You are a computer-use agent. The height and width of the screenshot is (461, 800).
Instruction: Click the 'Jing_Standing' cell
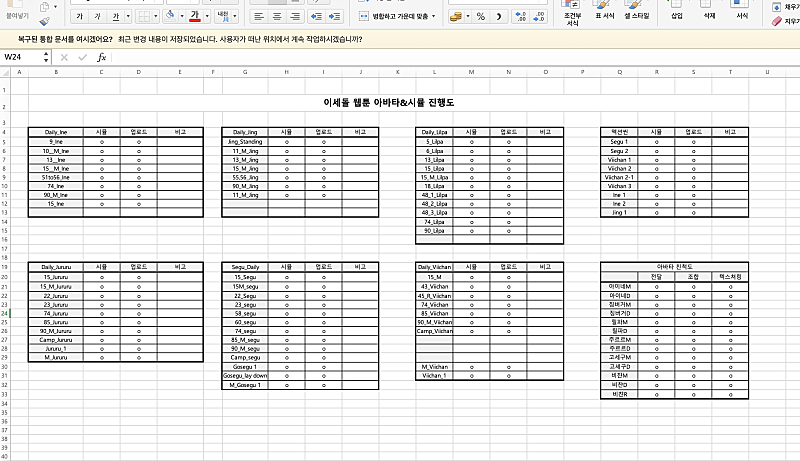click(x=245, y=142)
